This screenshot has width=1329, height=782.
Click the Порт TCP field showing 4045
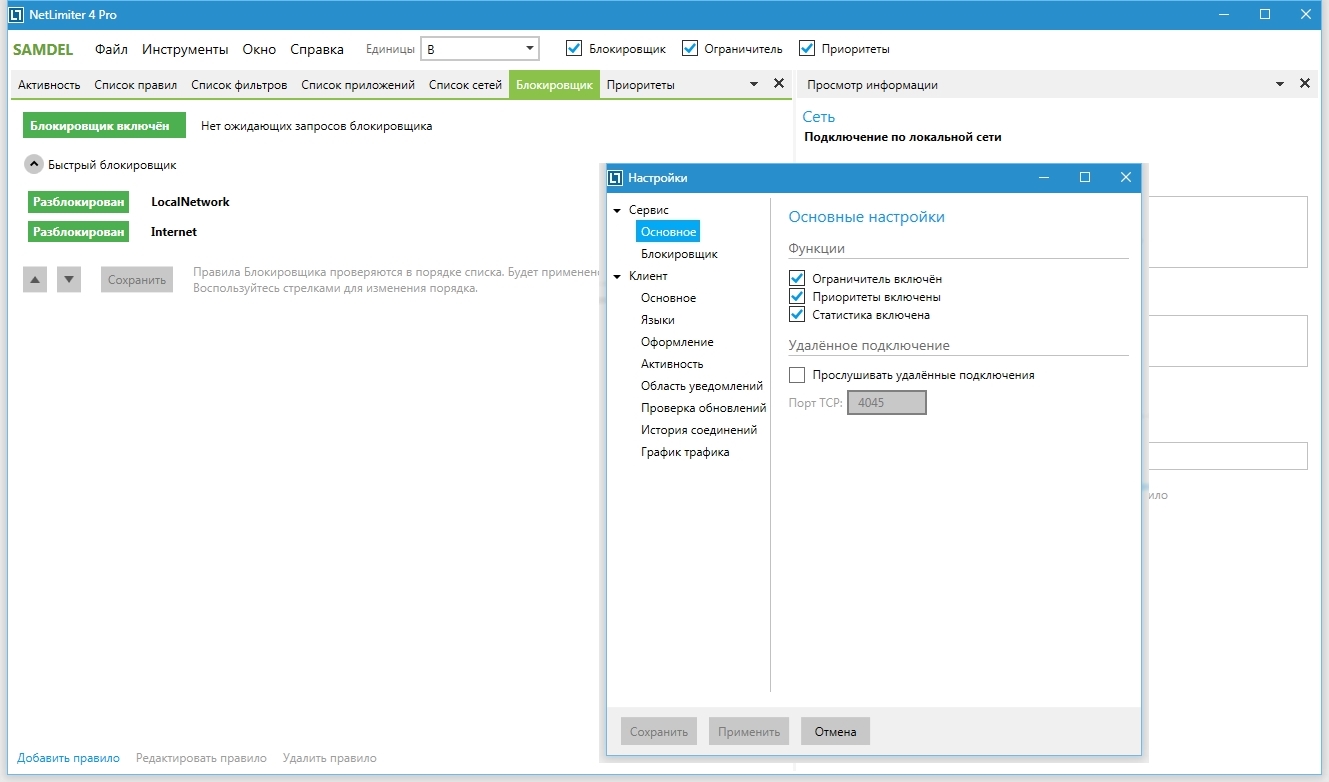coord(887,402)
